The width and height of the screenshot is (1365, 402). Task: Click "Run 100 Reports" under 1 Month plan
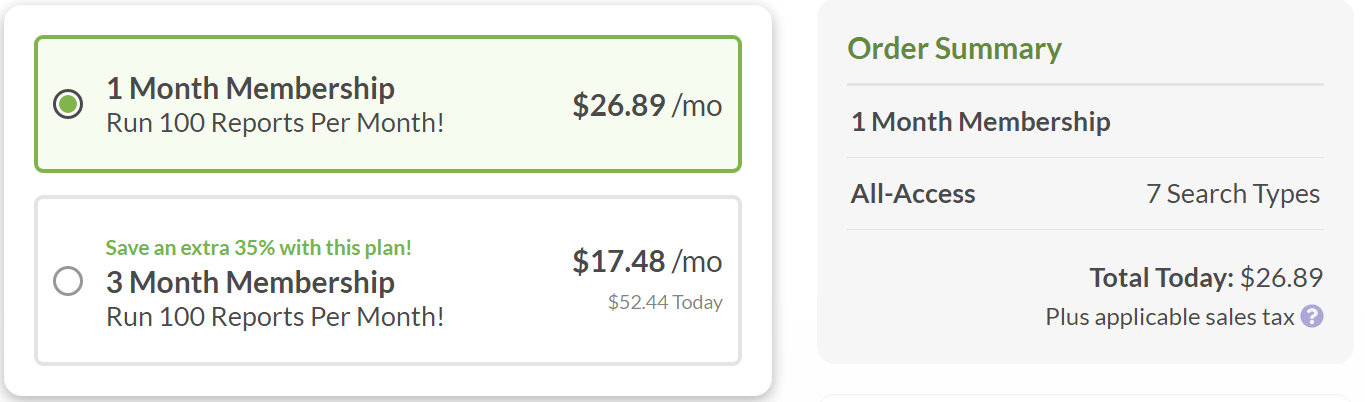point(275,125)
